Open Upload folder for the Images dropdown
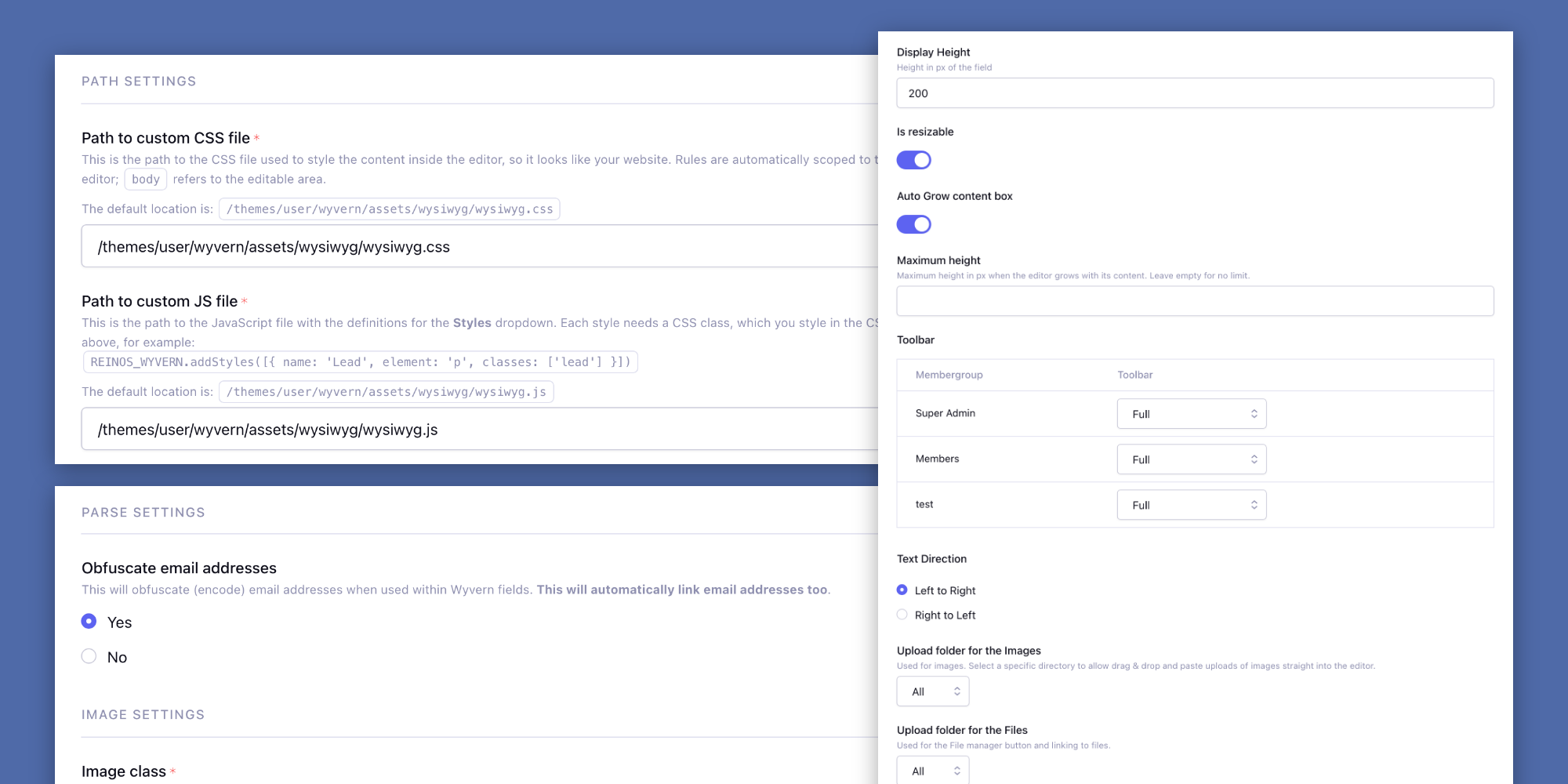 pos(933,691)
